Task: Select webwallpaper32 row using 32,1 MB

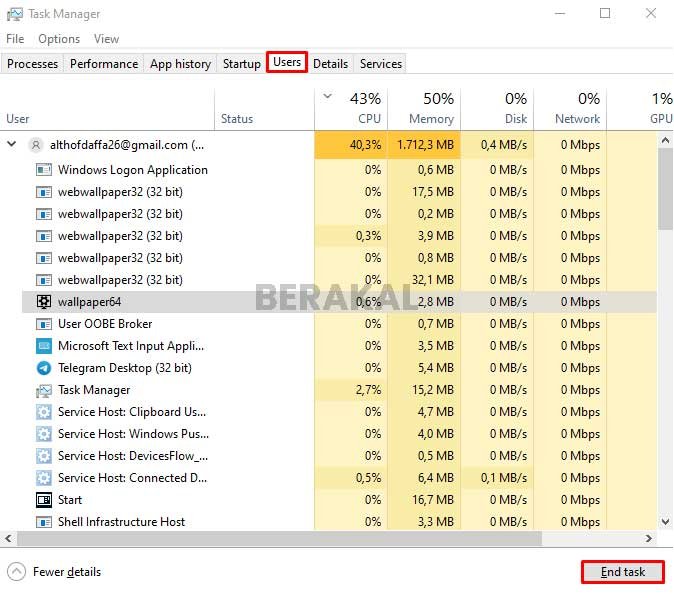Action: point(339,280)
